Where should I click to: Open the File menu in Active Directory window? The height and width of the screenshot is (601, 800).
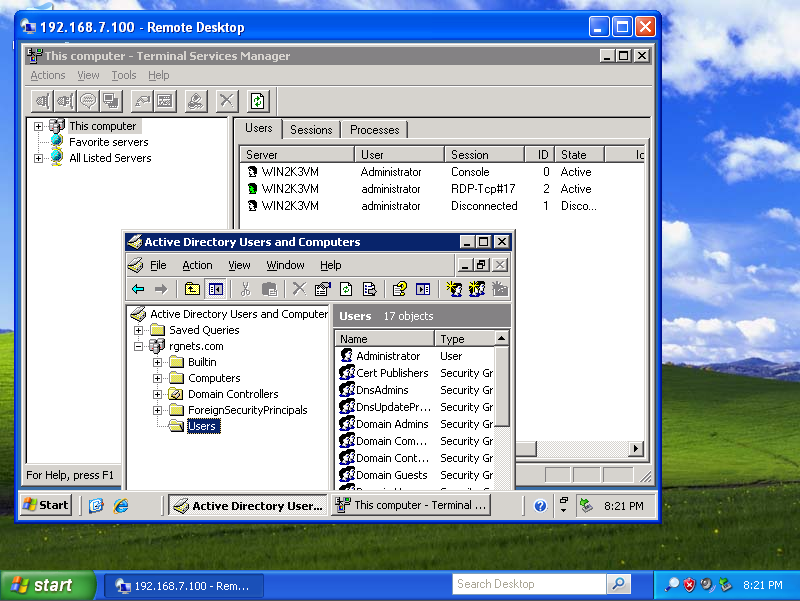point(158,265)
